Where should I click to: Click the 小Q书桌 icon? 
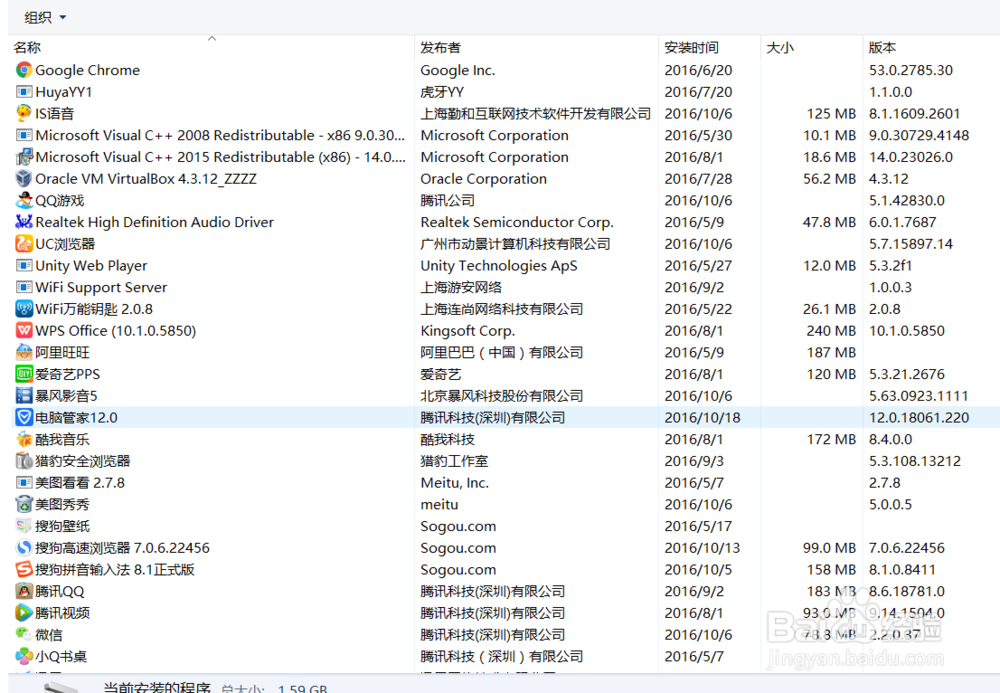coord(24,656)
